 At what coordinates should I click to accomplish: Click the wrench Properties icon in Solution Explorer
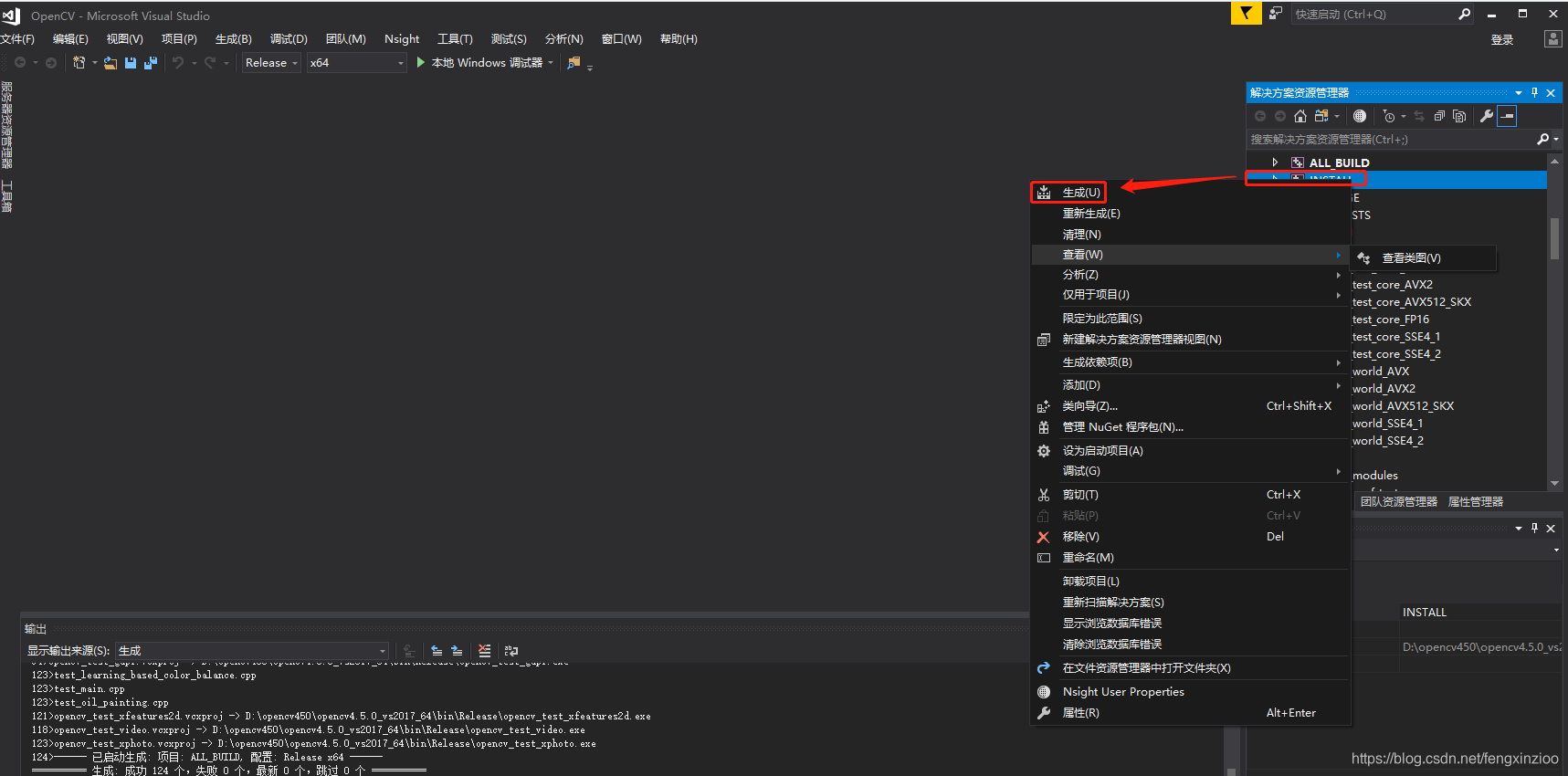tap(1487, 116)
